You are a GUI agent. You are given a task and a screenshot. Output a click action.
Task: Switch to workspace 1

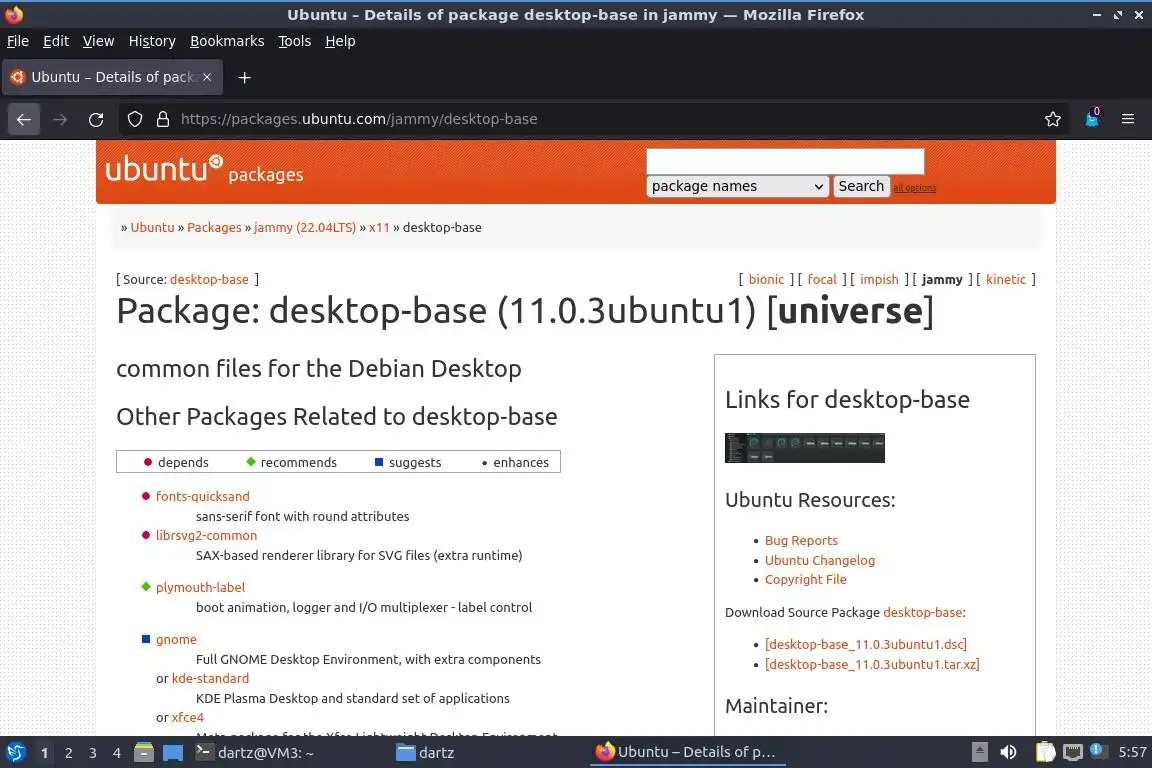tap(45, 753)
